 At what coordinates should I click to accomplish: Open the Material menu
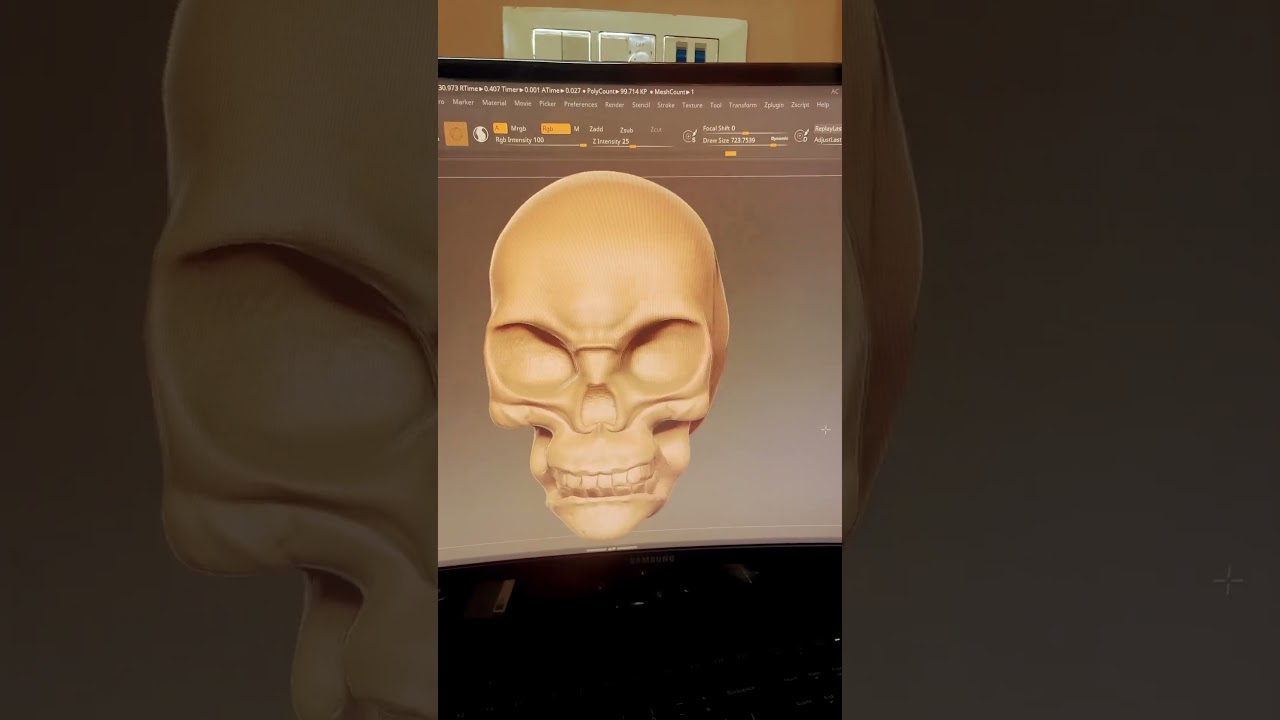[x=494, y=103]
